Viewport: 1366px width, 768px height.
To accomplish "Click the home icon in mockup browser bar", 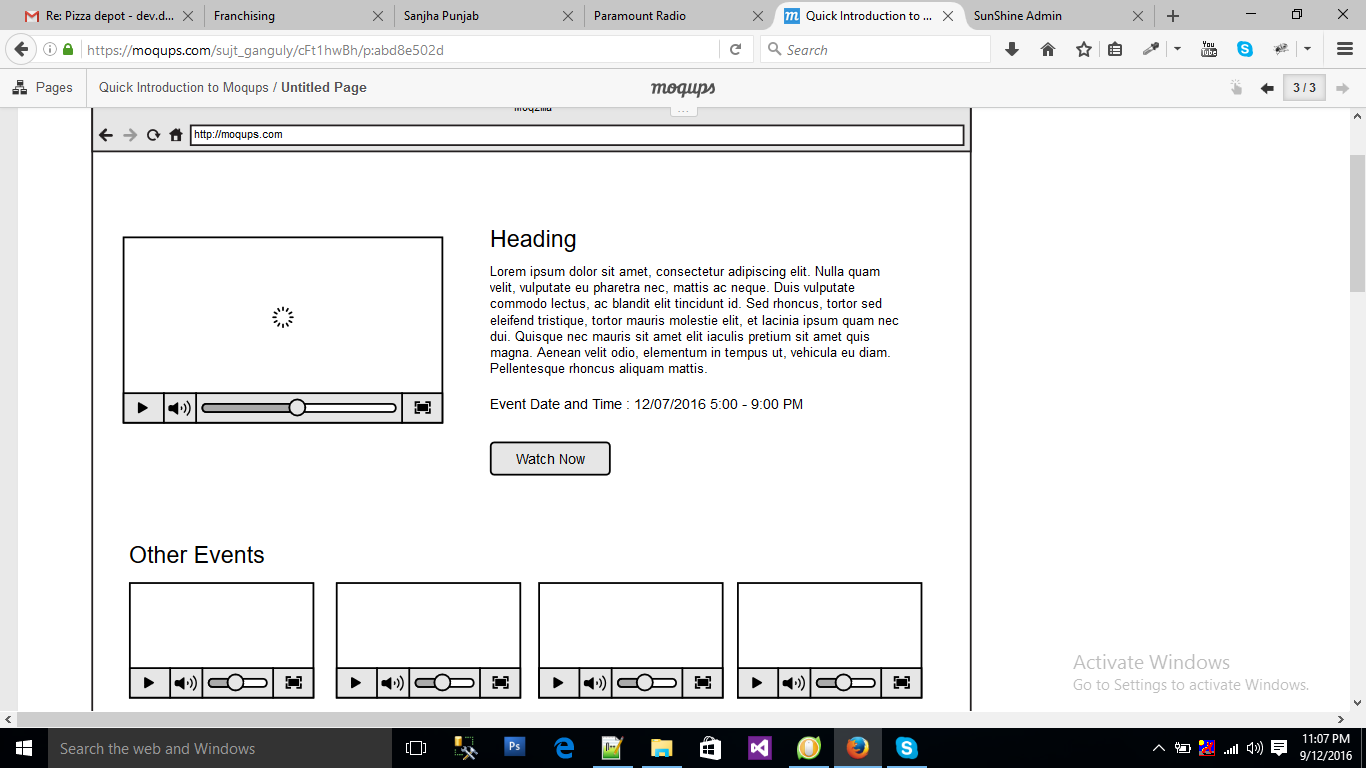I will (176, 135).
